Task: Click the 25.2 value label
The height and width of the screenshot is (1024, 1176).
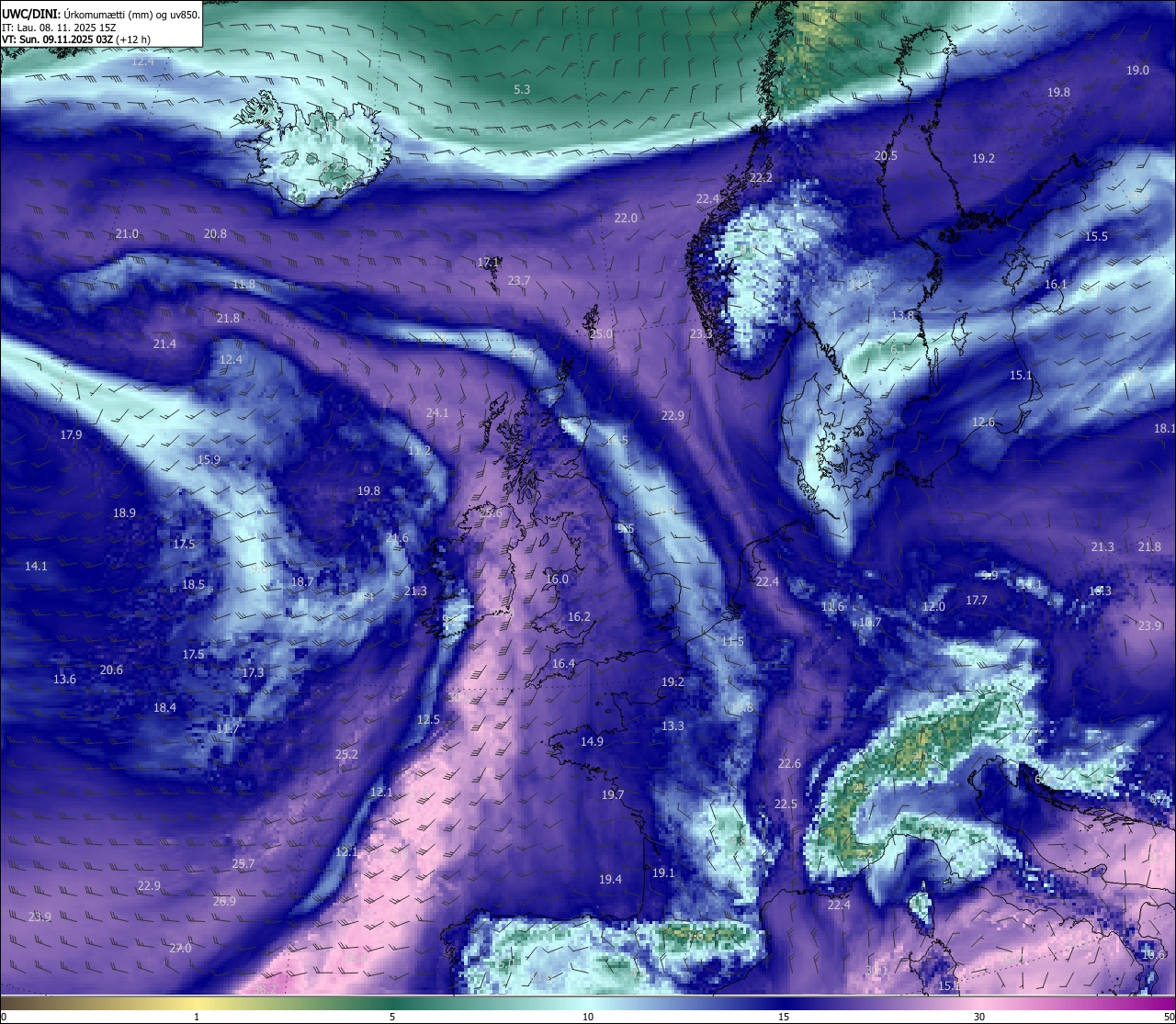Action: [x=346, y=754]
